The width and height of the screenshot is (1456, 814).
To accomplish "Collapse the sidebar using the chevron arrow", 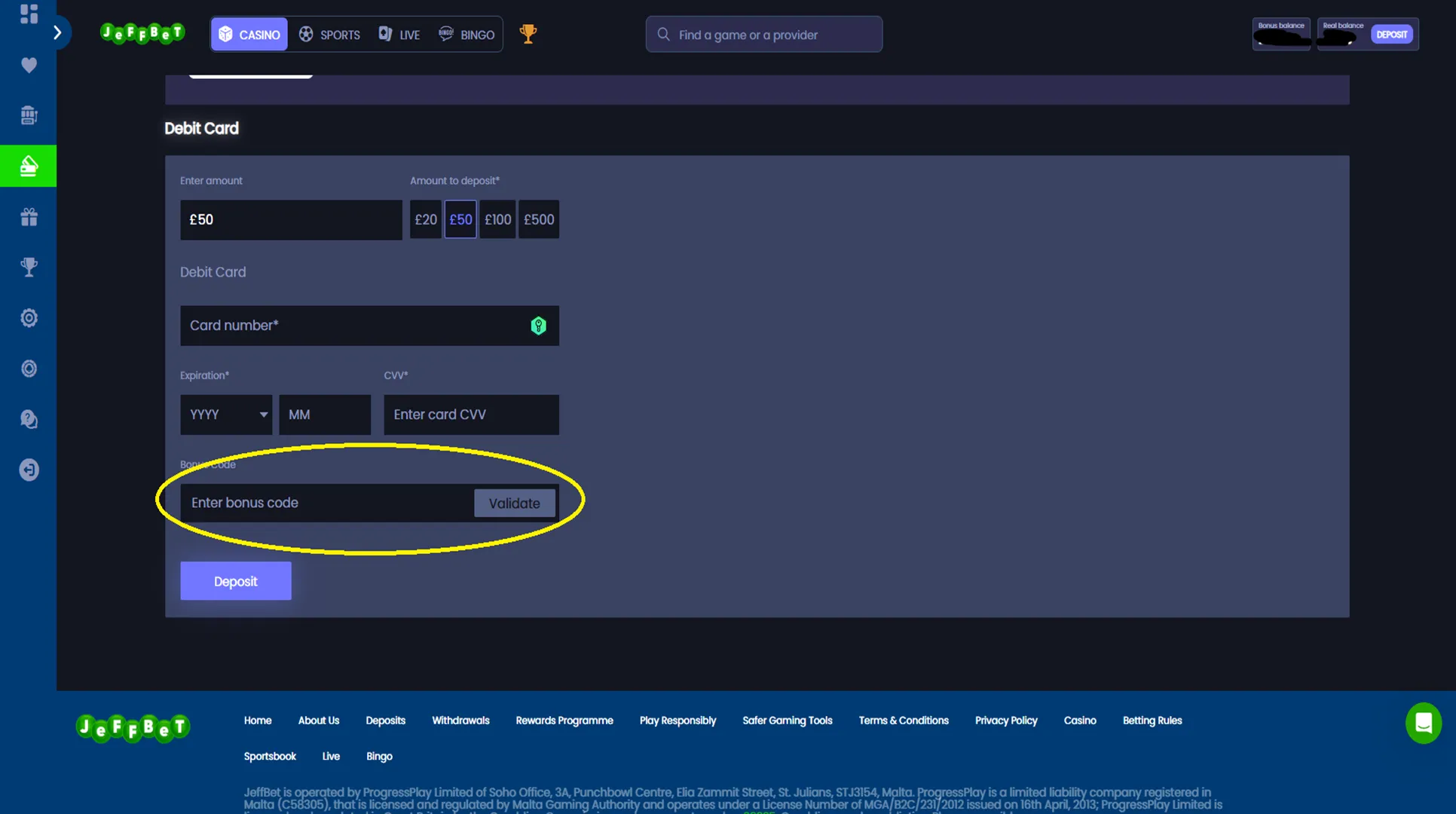I will (59, 32).
